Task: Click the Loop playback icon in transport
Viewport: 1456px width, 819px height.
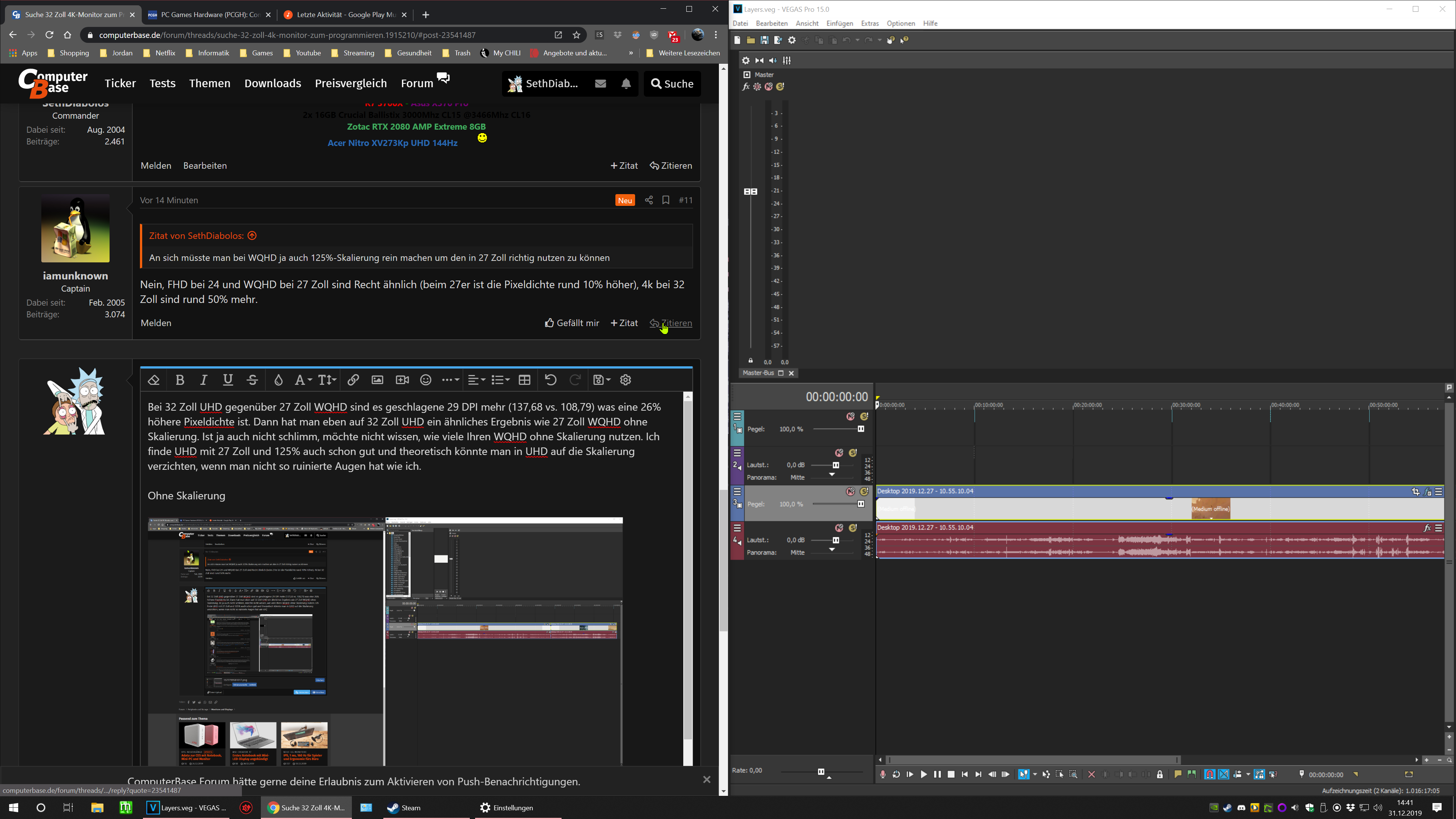Action: pyautogui.click(x=896, y=775)
